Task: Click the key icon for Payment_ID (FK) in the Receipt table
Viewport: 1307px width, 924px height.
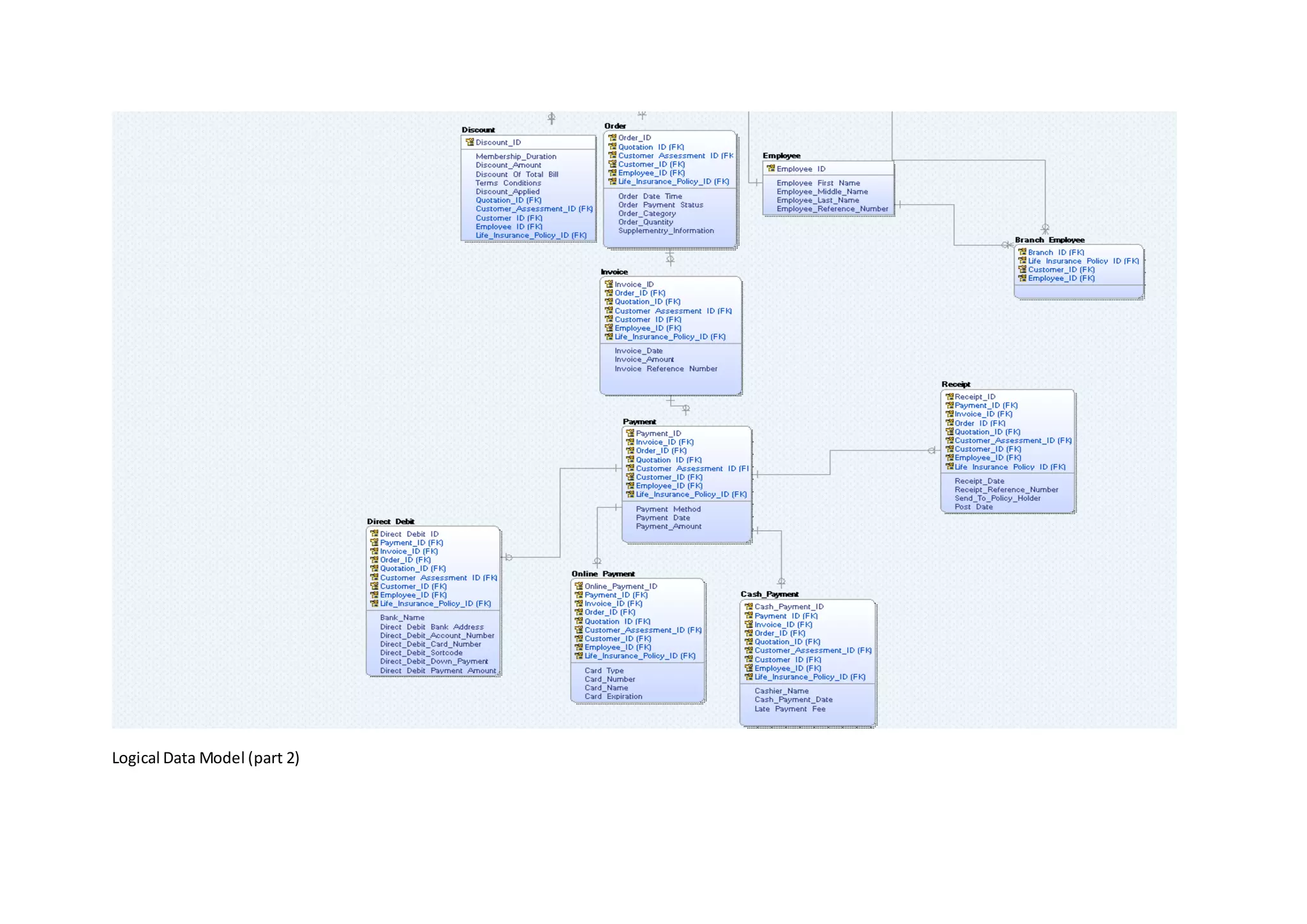Action: [949, 405]
